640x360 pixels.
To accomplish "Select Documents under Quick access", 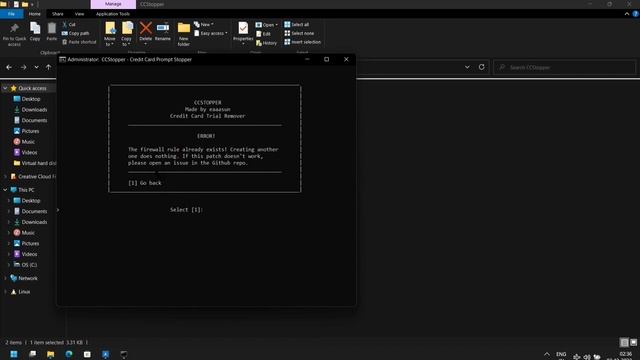I will tap(30, 120).
